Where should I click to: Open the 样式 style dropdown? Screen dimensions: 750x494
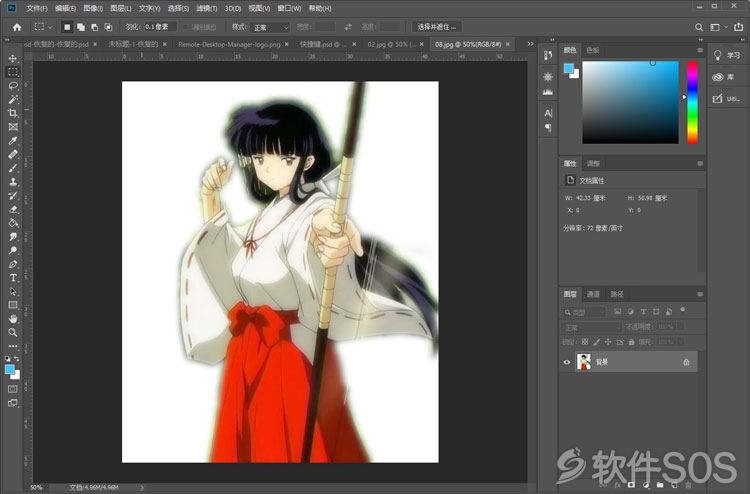click(x=270, y=27)
